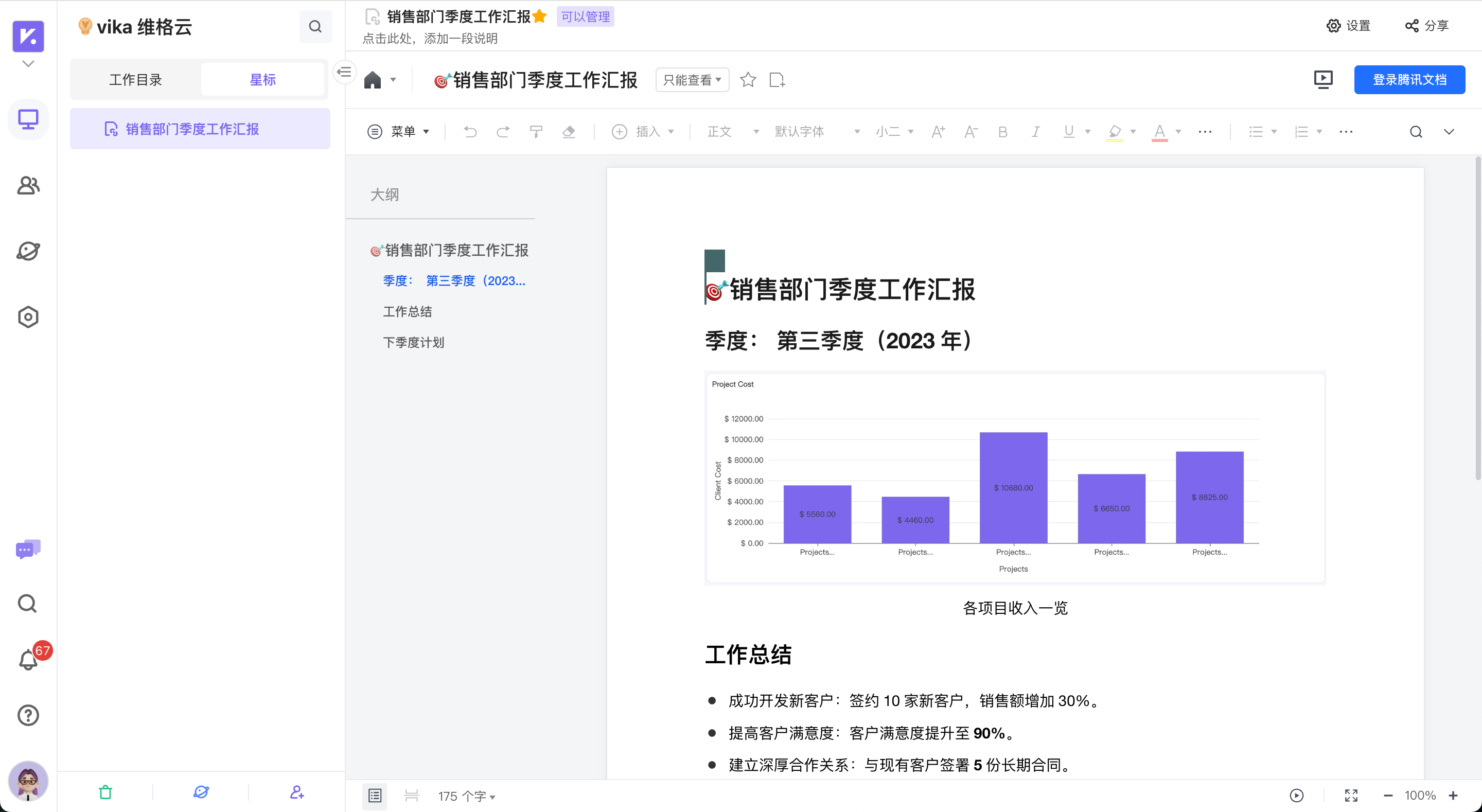This screenshot has height=812, width=1482.
Task: Select the format painter tool
Action: 536,131
